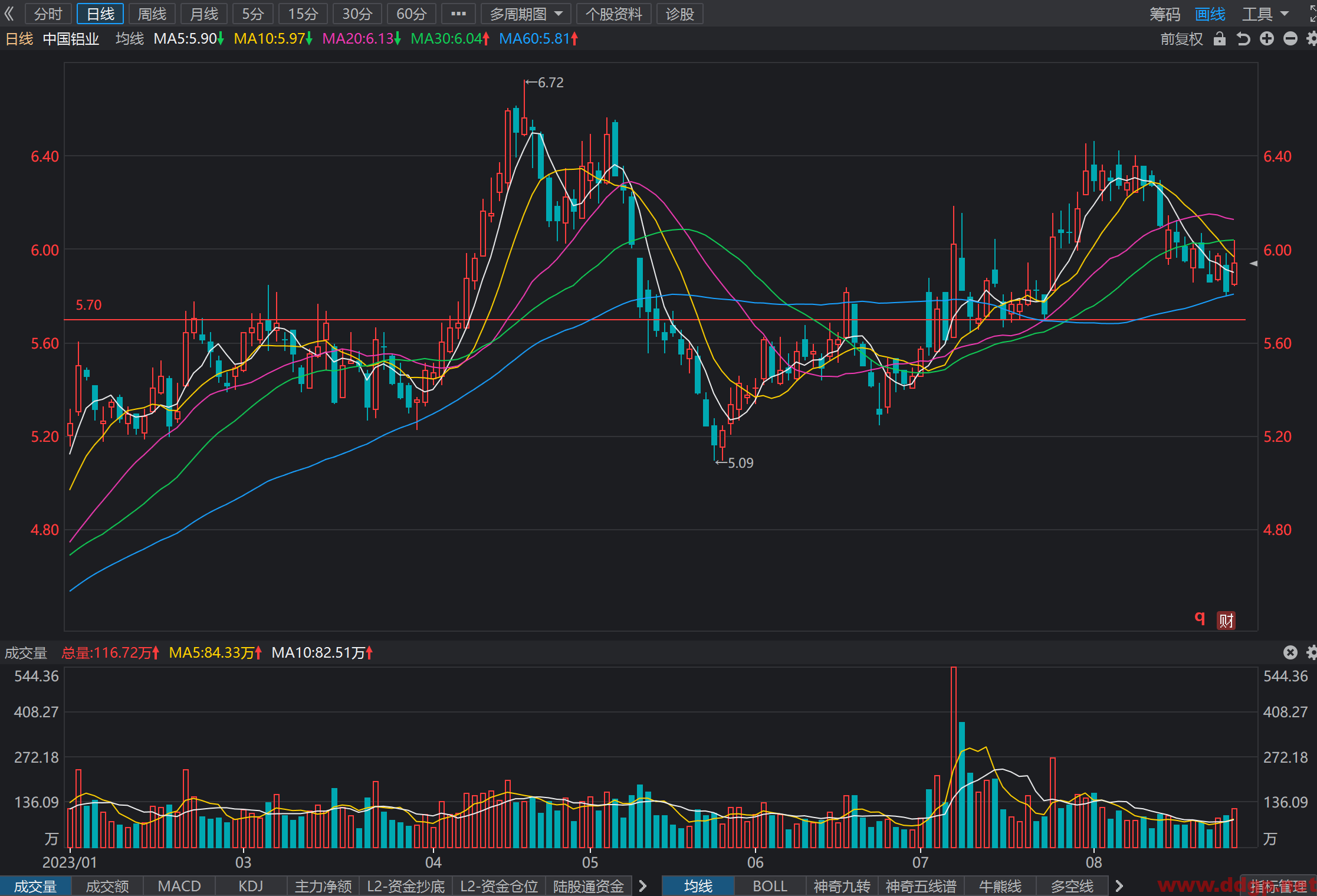The height and width of the screenshot is (896, 1317).
Task: Switch to 陆股通资金 indicator
Action: coord(589,886)
